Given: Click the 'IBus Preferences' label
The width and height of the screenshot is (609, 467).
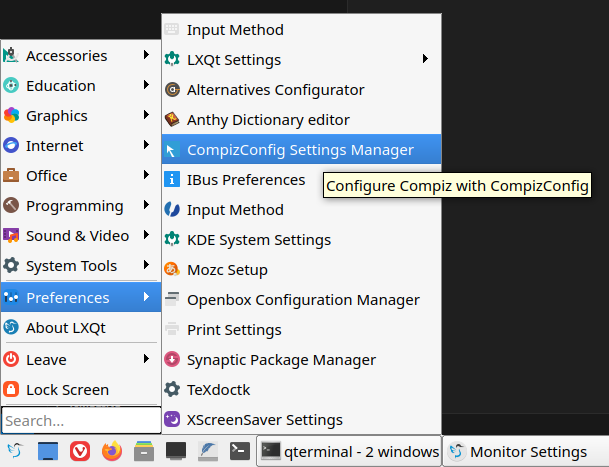Looking at the screenshot, I should pyautogui.click(x=246, y=180).
